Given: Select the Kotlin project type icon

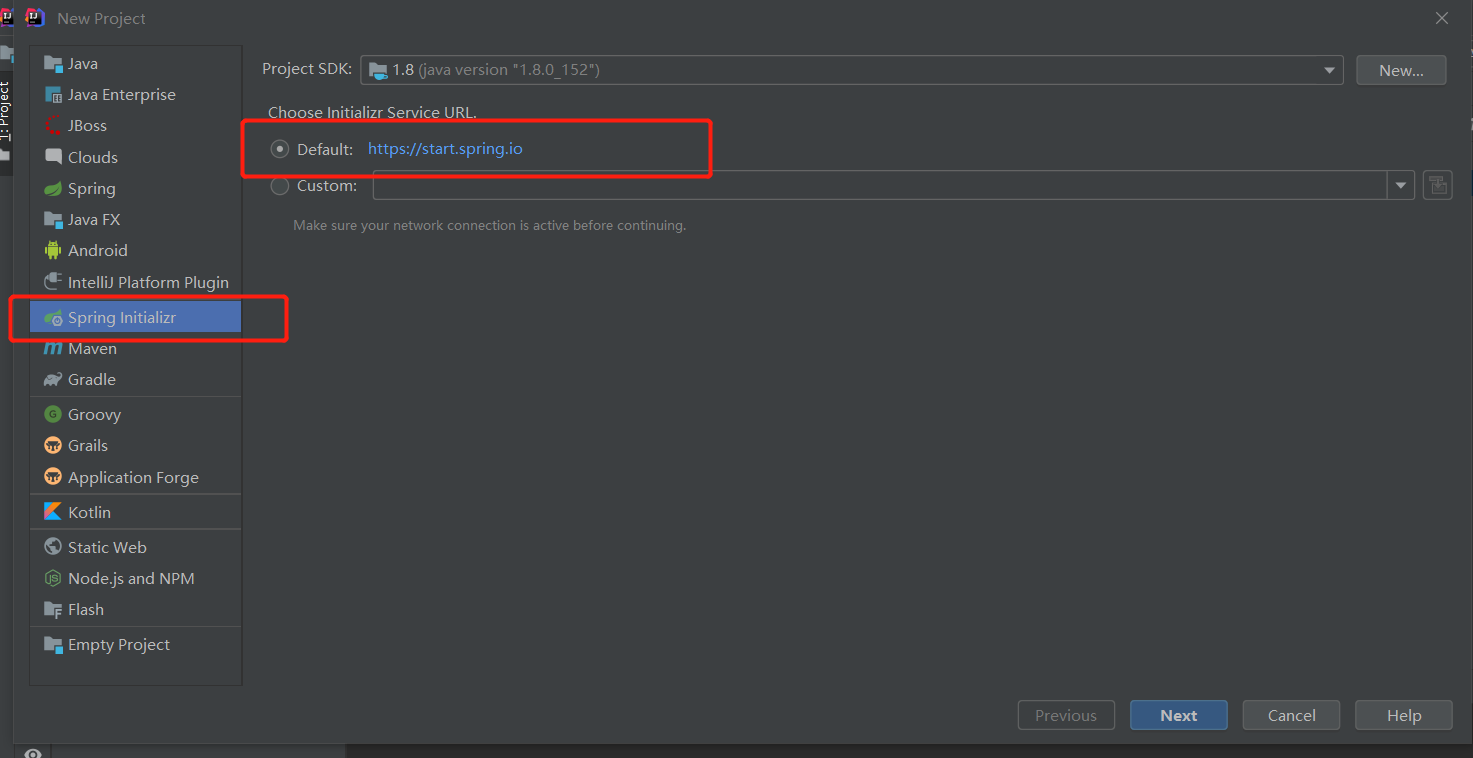Looking at the screenshot, I should [53, 511].
